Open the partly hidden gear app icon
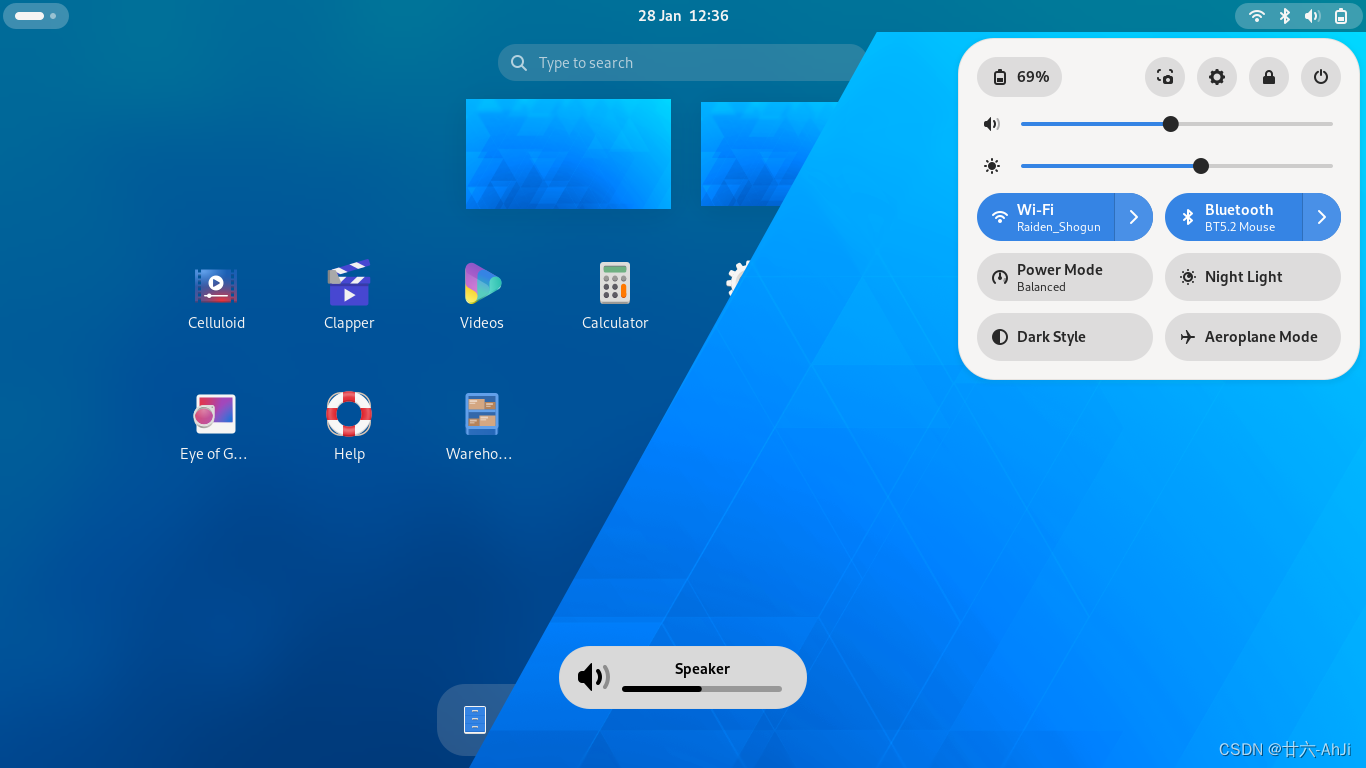The width and height of the screenshot is (1366, 768). (x=738, y=279)
